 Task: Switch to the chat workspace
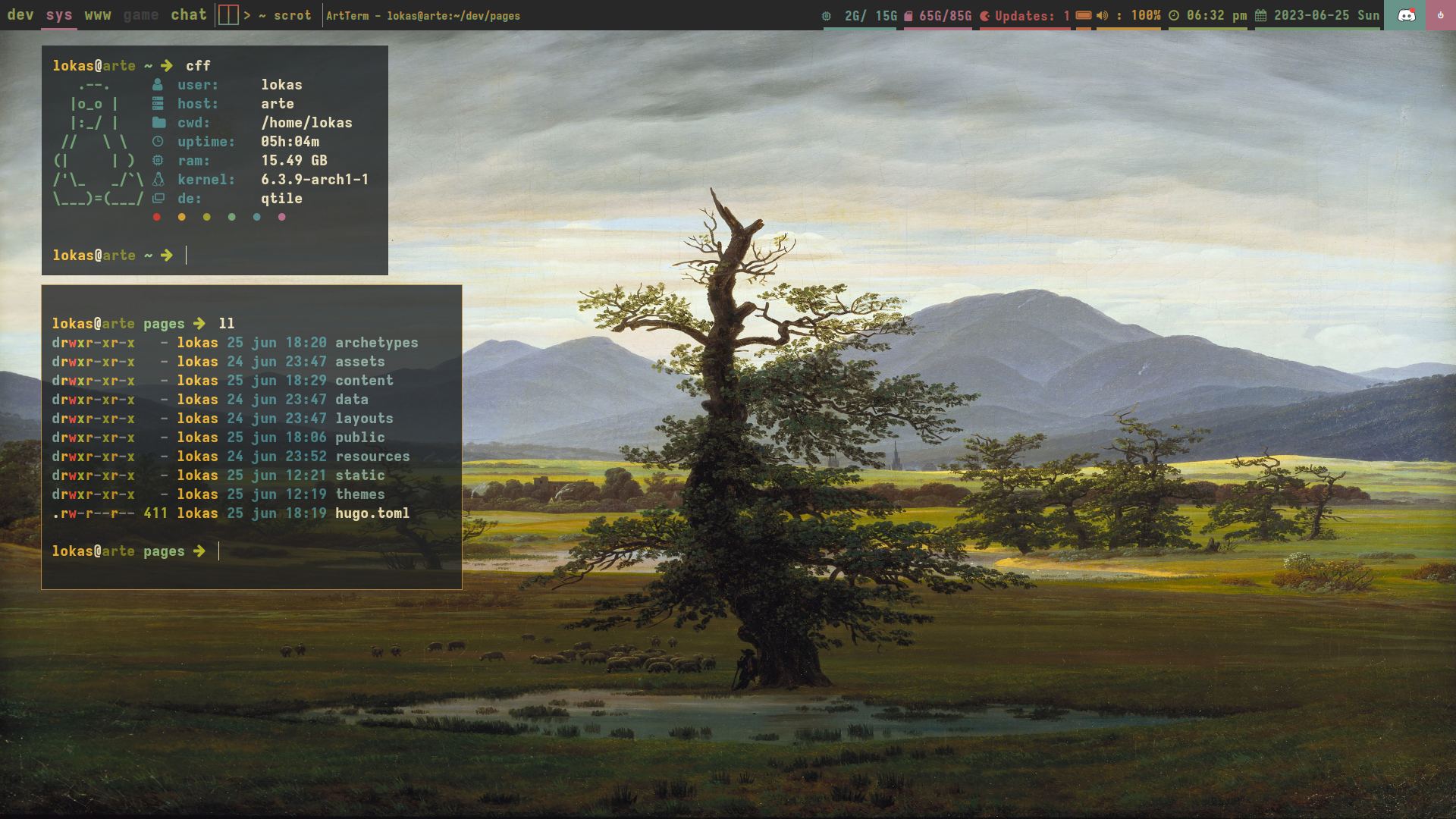tap(189, 15)
